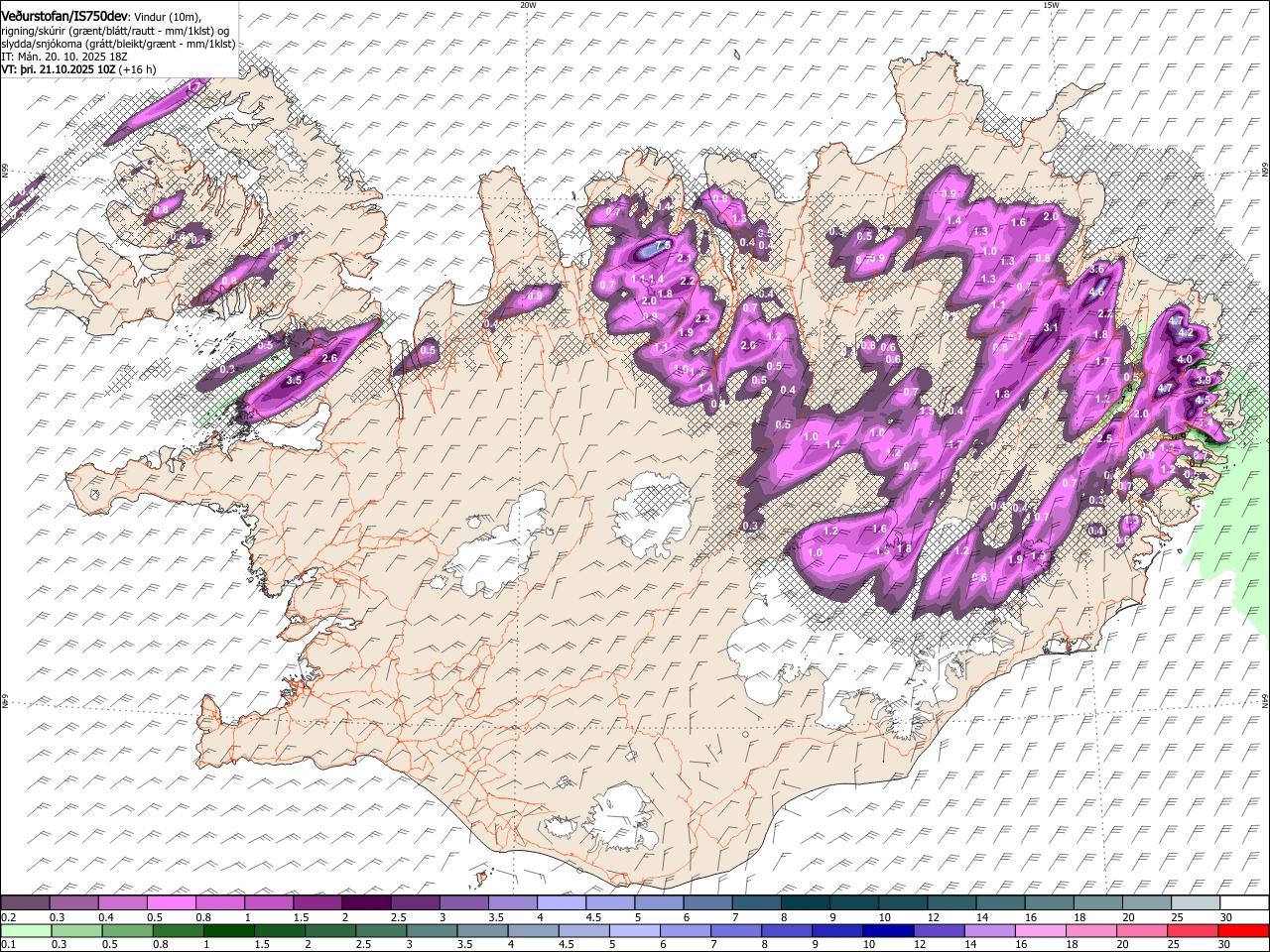Pick the snow legend swatch starting at 0.2
This screenshot has width=1270, height=952.
pos(26,903)
